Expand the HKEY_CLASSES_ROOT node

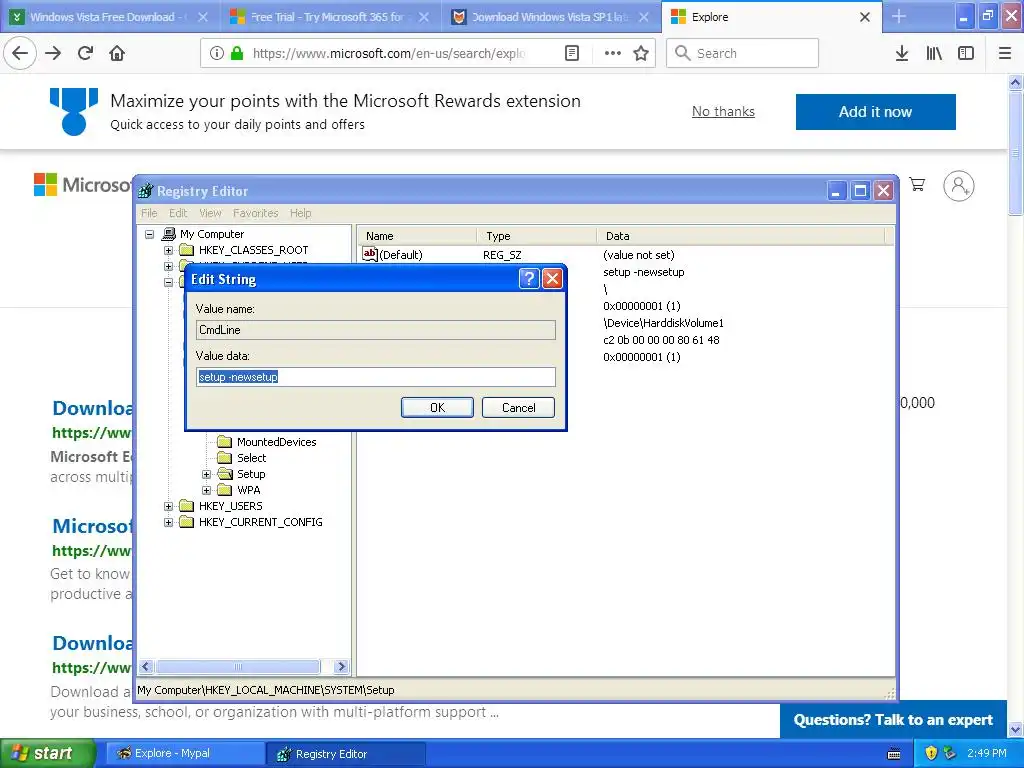tap(168, 250)
